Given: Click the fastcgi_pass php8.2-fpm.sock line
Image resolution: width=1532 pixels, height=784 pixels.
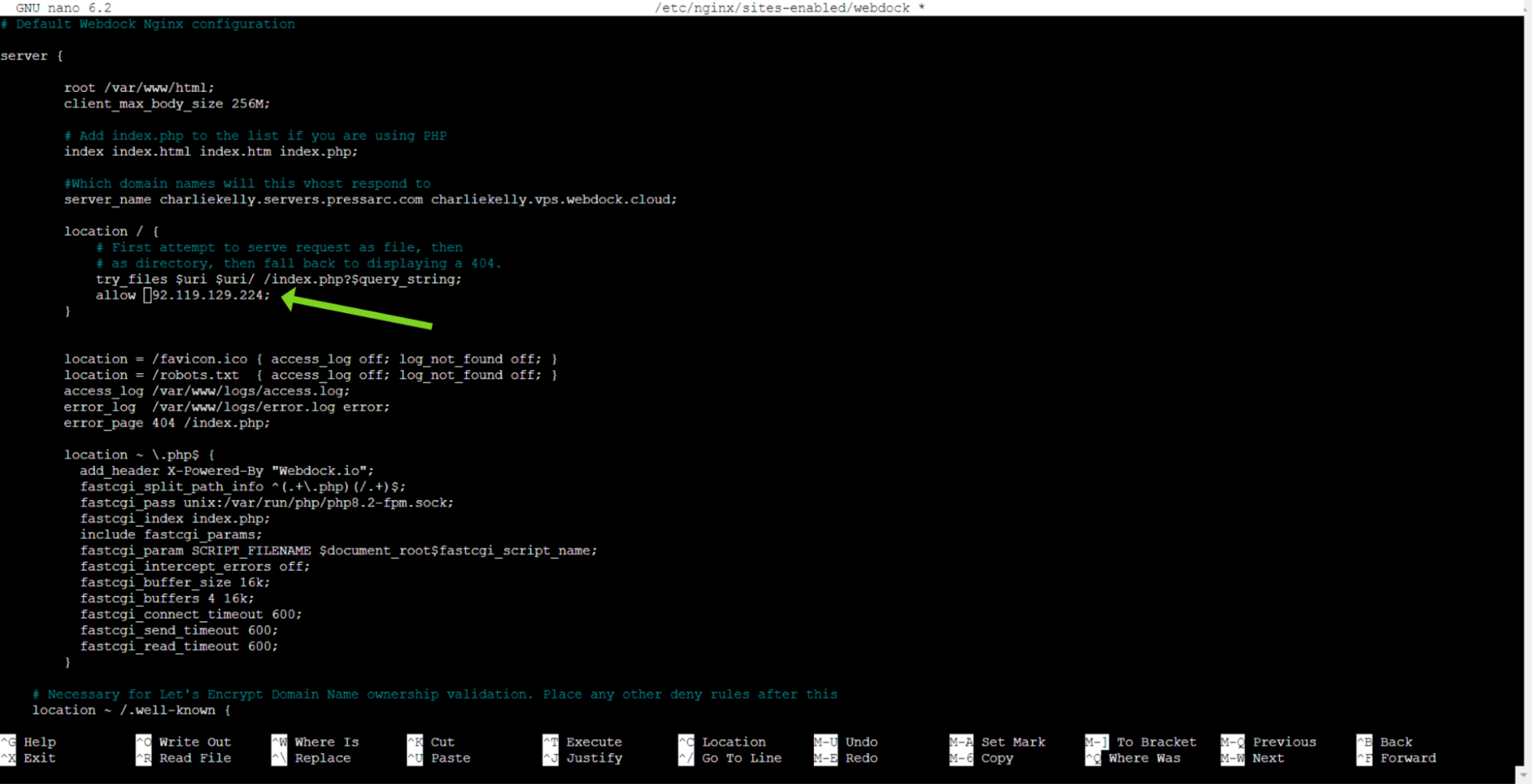Looking at the screenshot, I should 267,503.
